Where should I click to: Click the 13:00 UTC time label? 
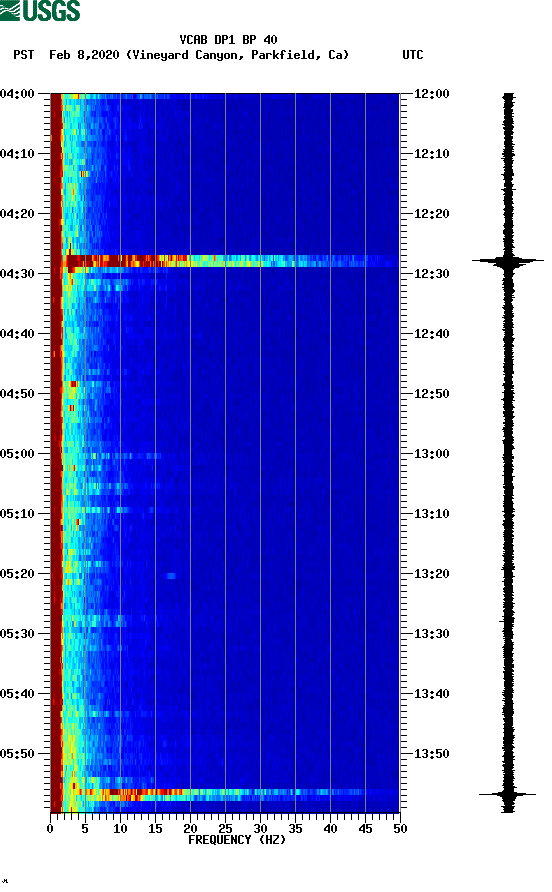(x=431, y=453)
